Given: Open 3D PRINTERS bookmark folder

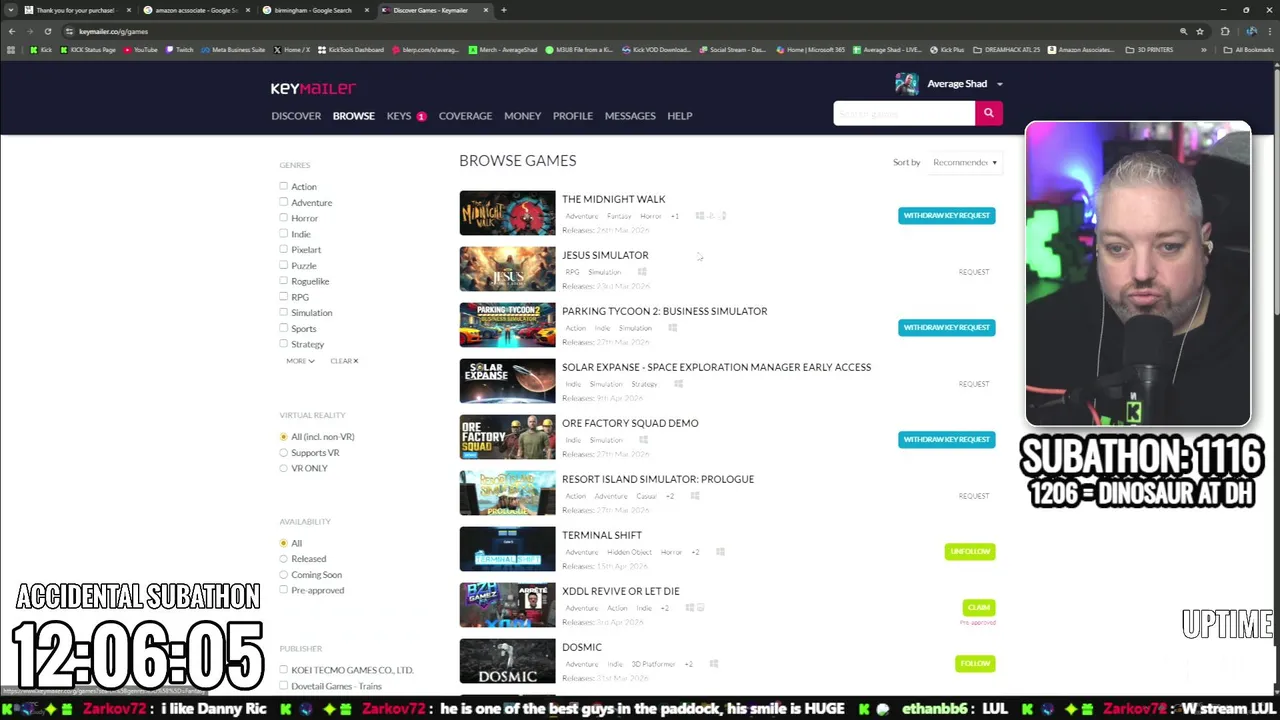Looking at the screenshot, I should point(1149,49).
